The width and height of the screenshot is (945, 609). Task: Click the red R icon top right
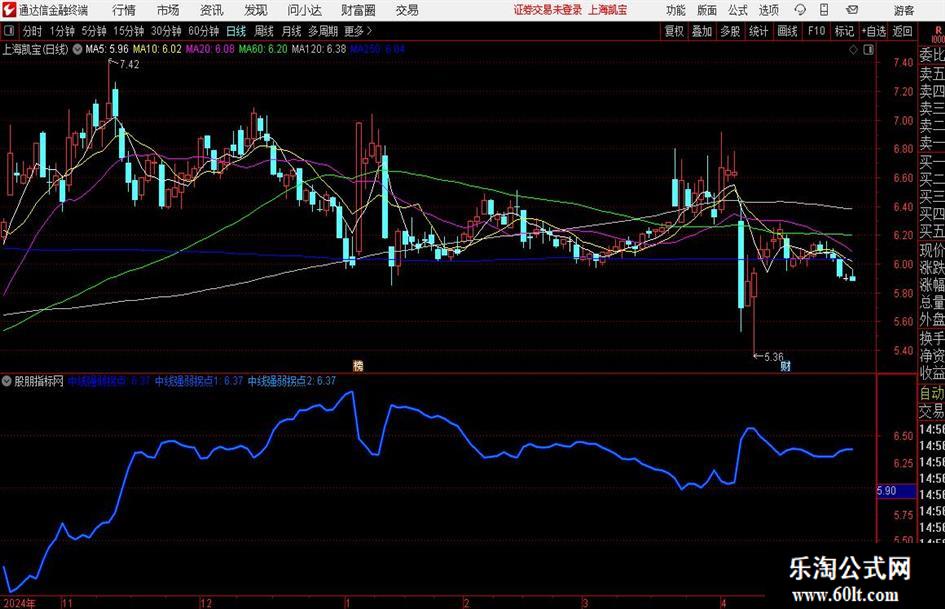pyautogui.click(x=938, y=31)
